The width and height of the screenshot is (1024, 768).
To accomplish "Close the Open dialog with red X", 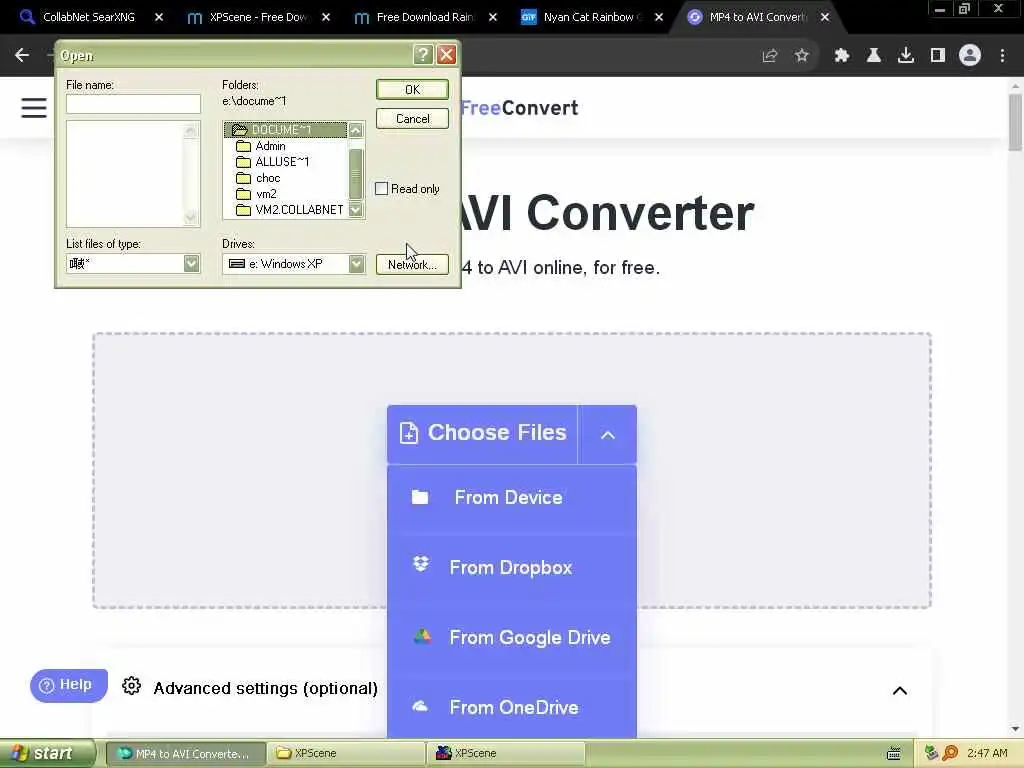I will (x=447, y=55).
